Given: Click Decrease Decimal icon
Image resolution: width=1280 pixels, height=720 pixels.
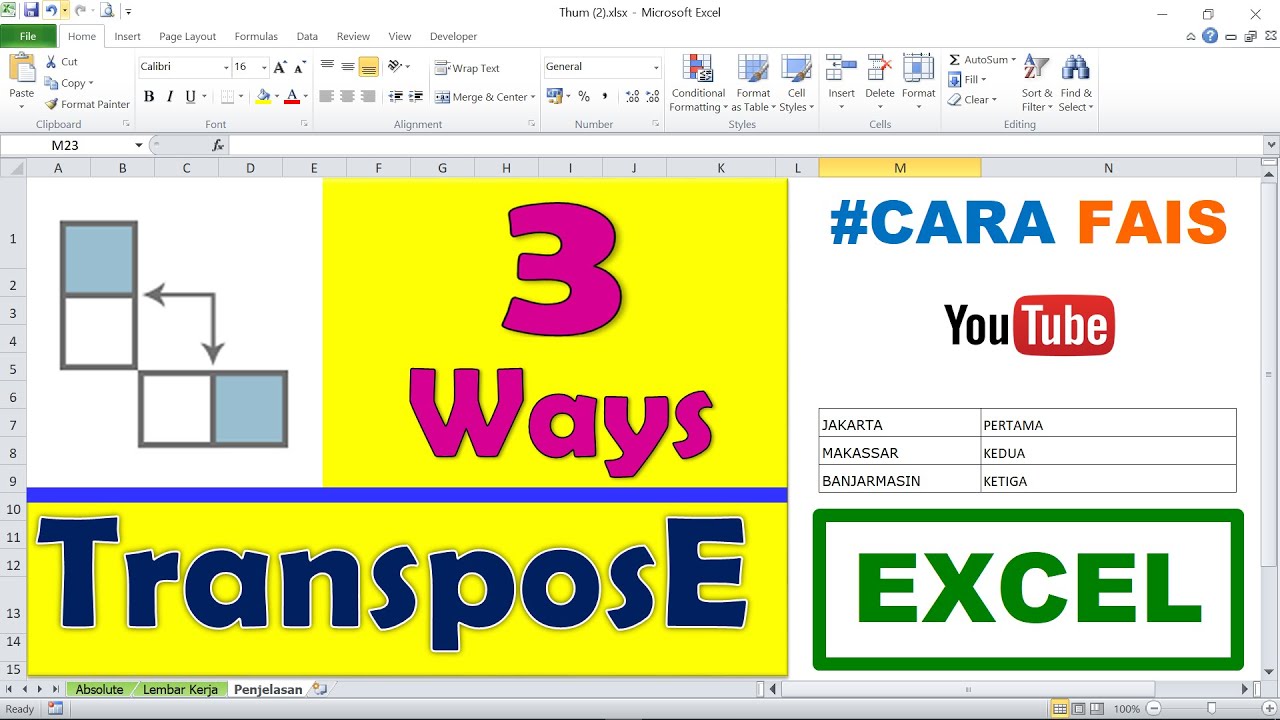Looking at the screenshot, I should tap(653, 97).
